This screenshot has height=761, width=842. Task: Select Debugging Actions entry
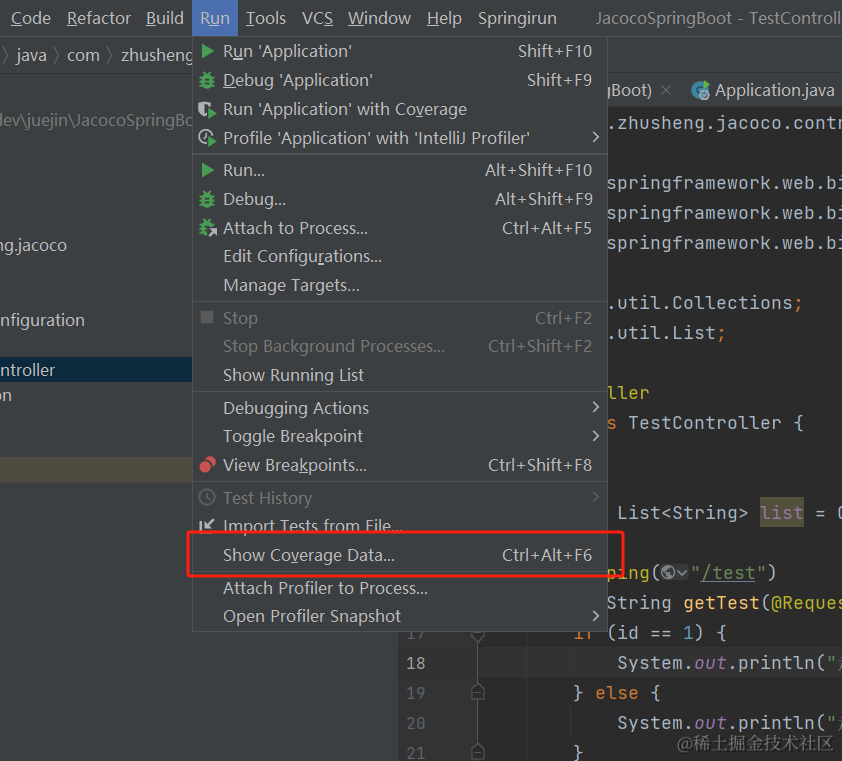[x=400, y=408]
